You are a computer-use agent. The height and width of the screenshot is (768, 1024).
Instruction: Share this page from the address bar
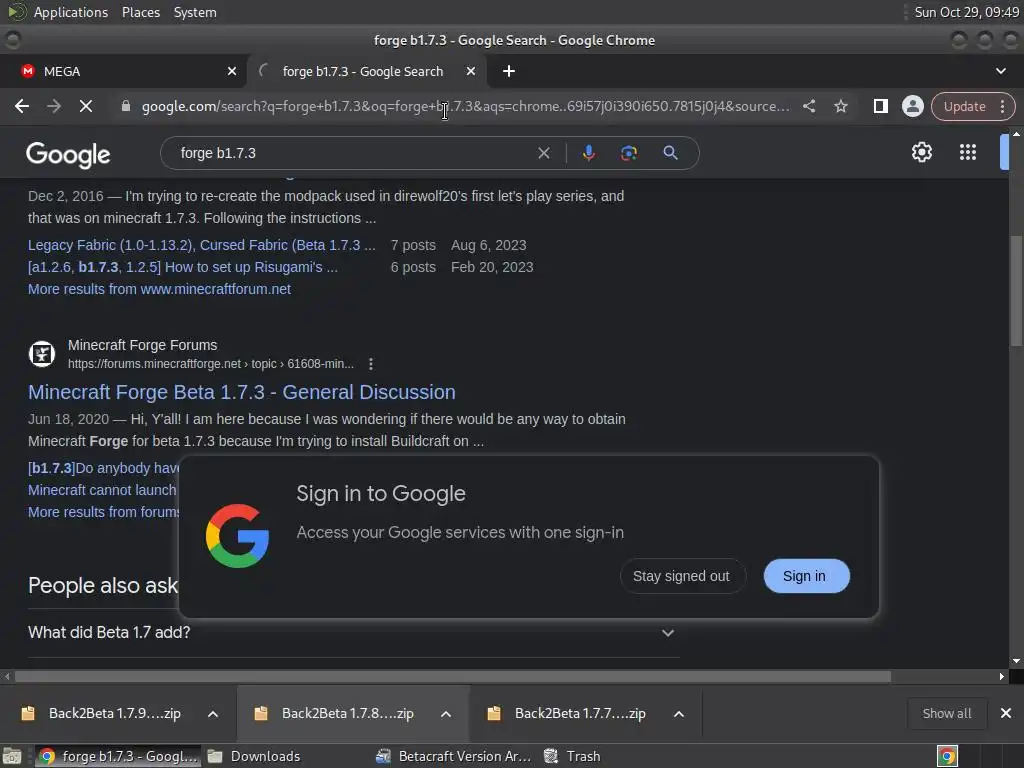click(808, 106)
